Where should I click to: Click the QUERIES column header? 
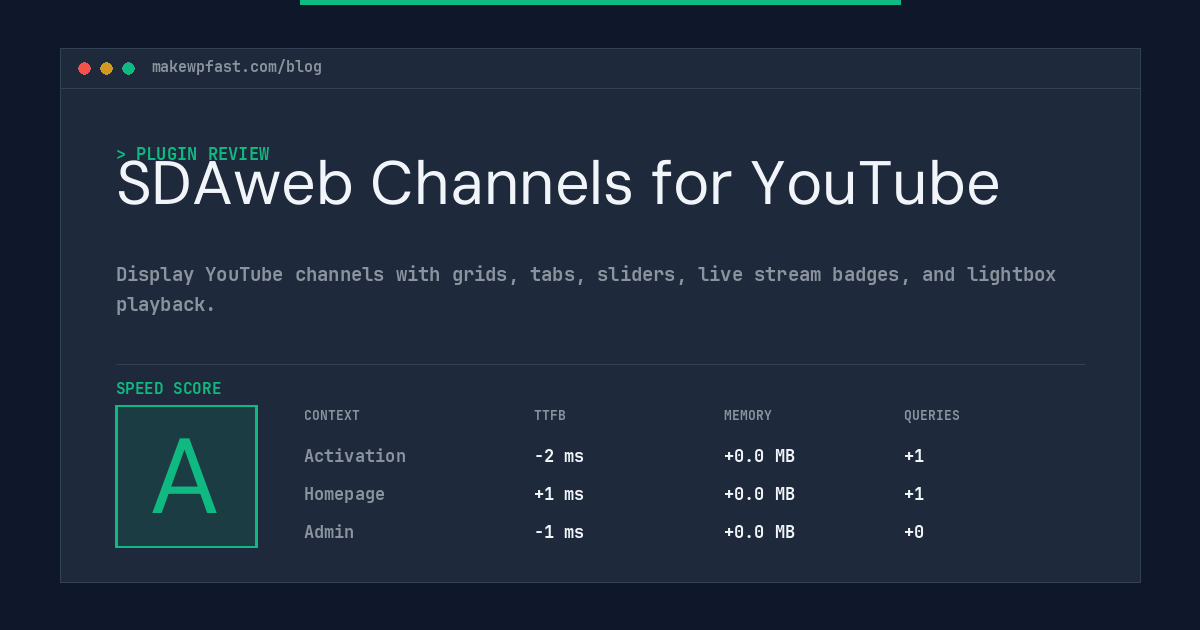click(x=932, y=416)
